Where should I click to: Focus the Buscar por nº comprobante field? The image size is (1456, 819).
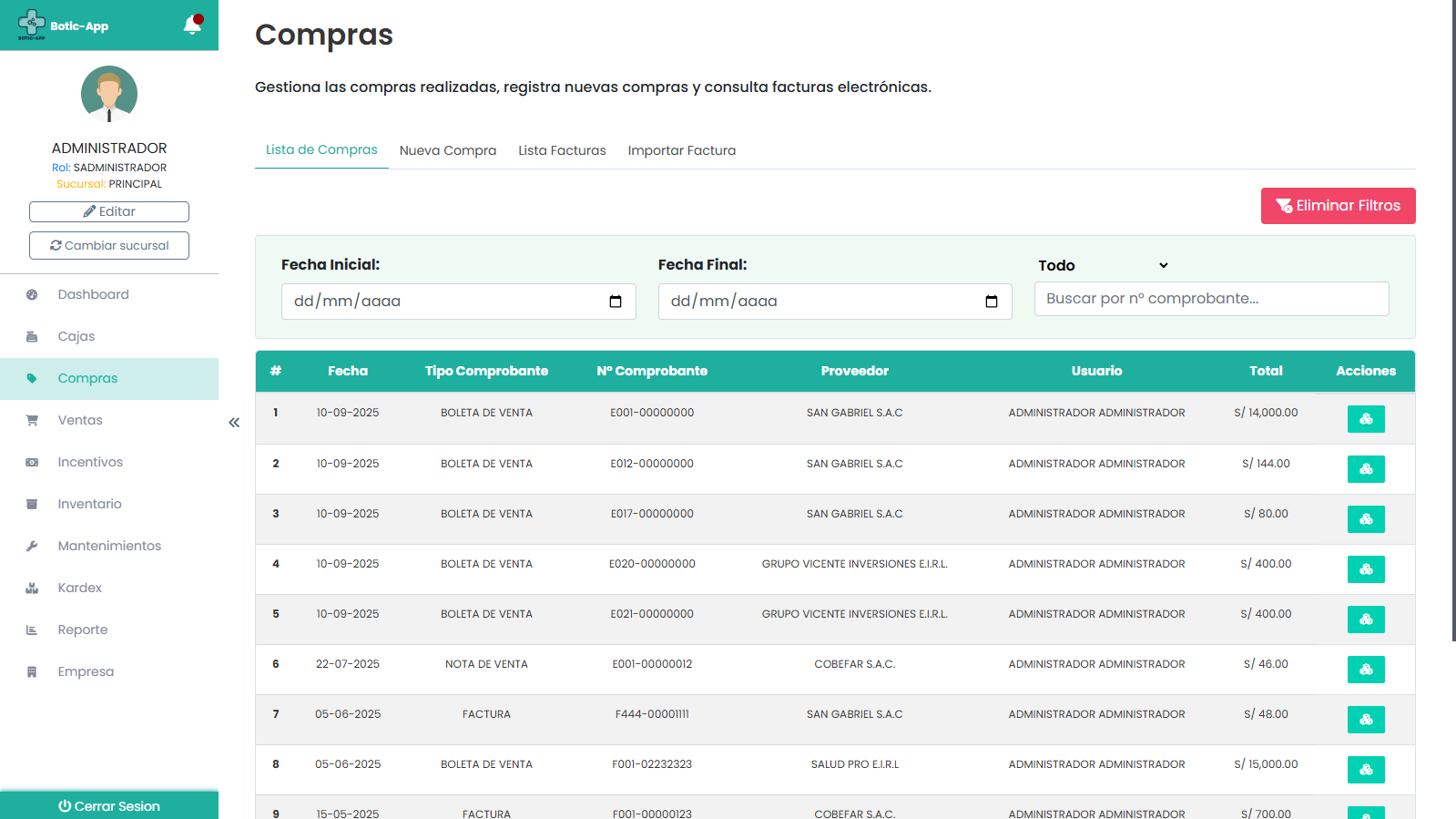tap(1211, 299)
